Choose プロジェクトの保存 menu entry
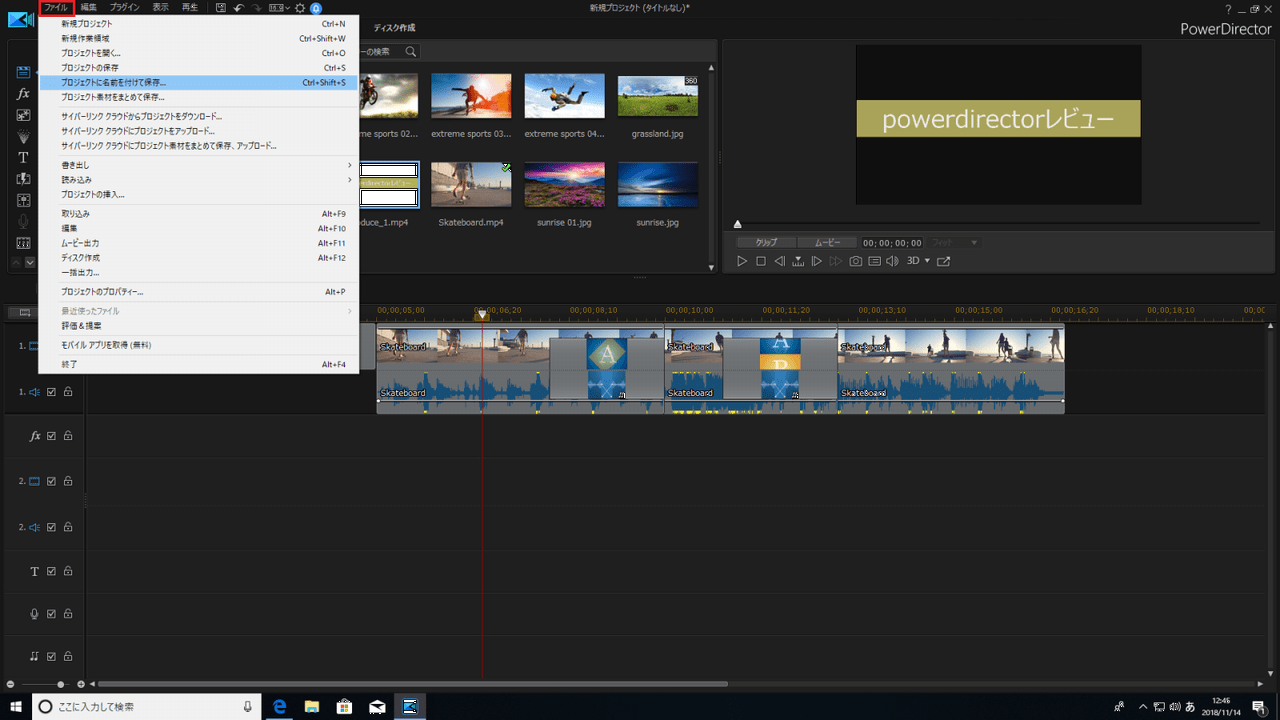 pyautogui.click(x=198, y=68)
